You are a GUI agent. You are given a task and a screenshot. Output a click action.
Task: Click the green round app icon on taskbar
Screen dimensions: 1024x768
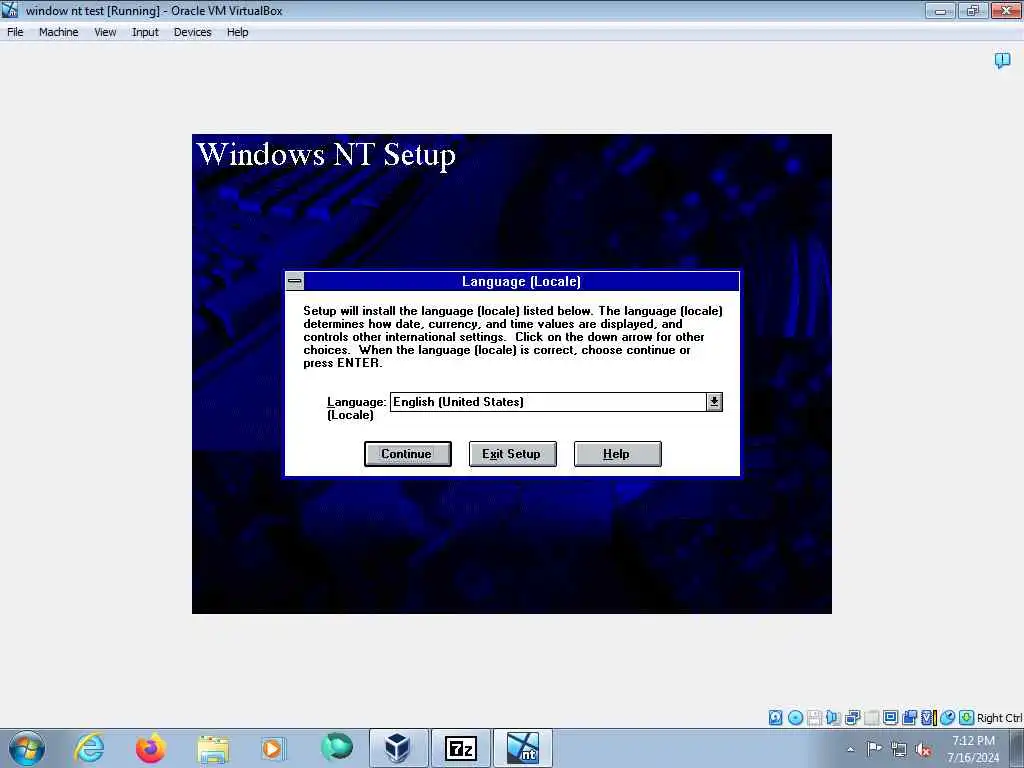pos(337,747)
